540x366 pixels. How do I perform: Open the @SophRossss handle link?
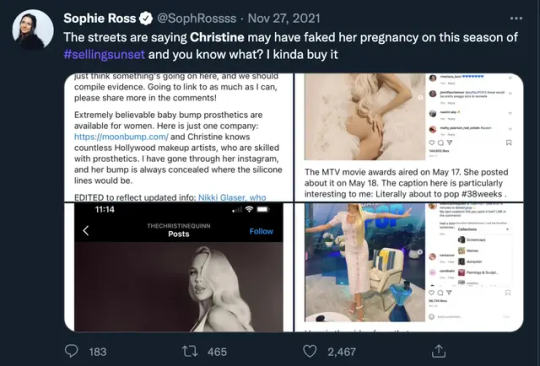click(197, 19)
